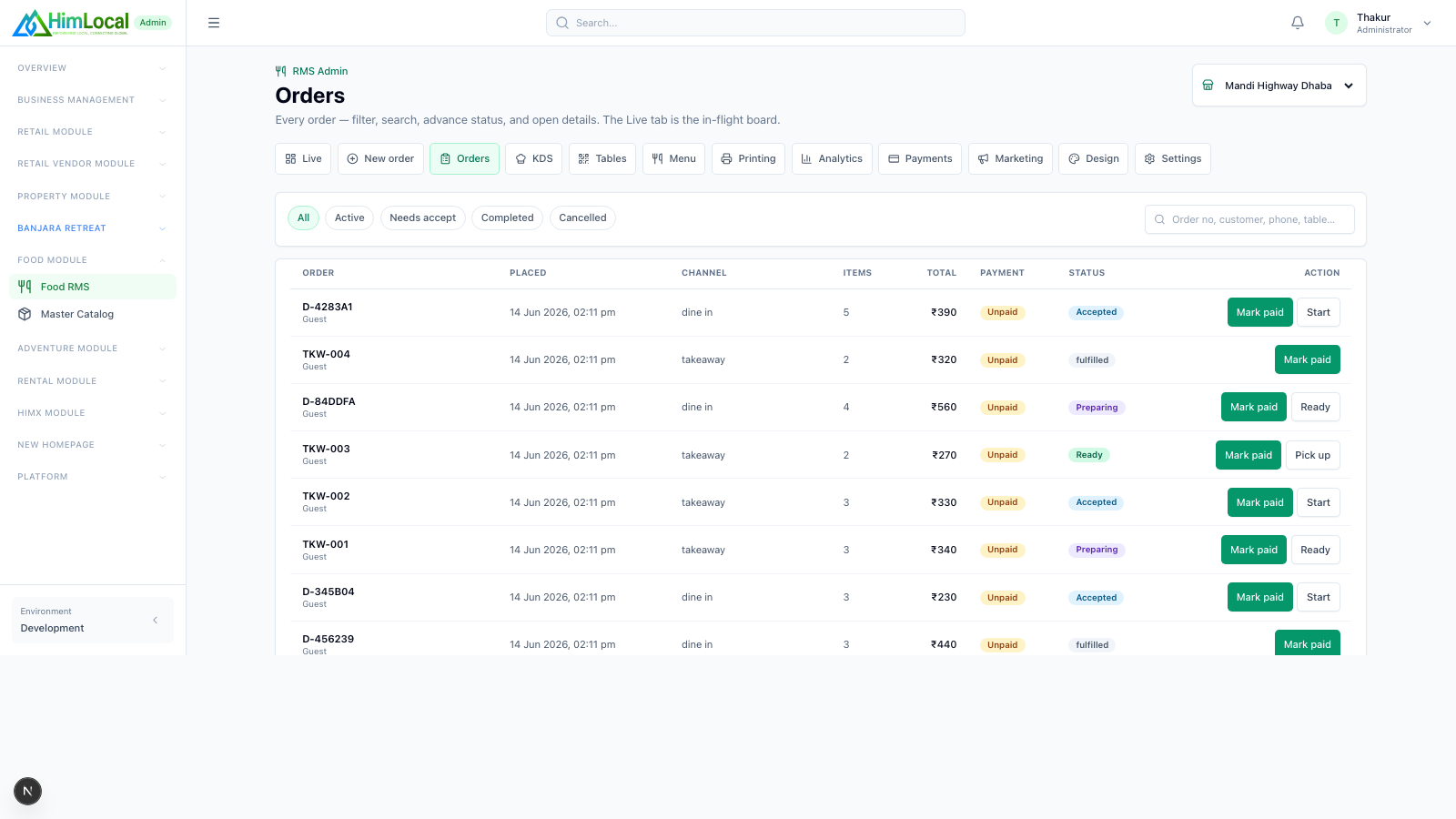Viewport: 1456px width, 819px height.
Task: Filter orders by Active status
Action: 349,217
